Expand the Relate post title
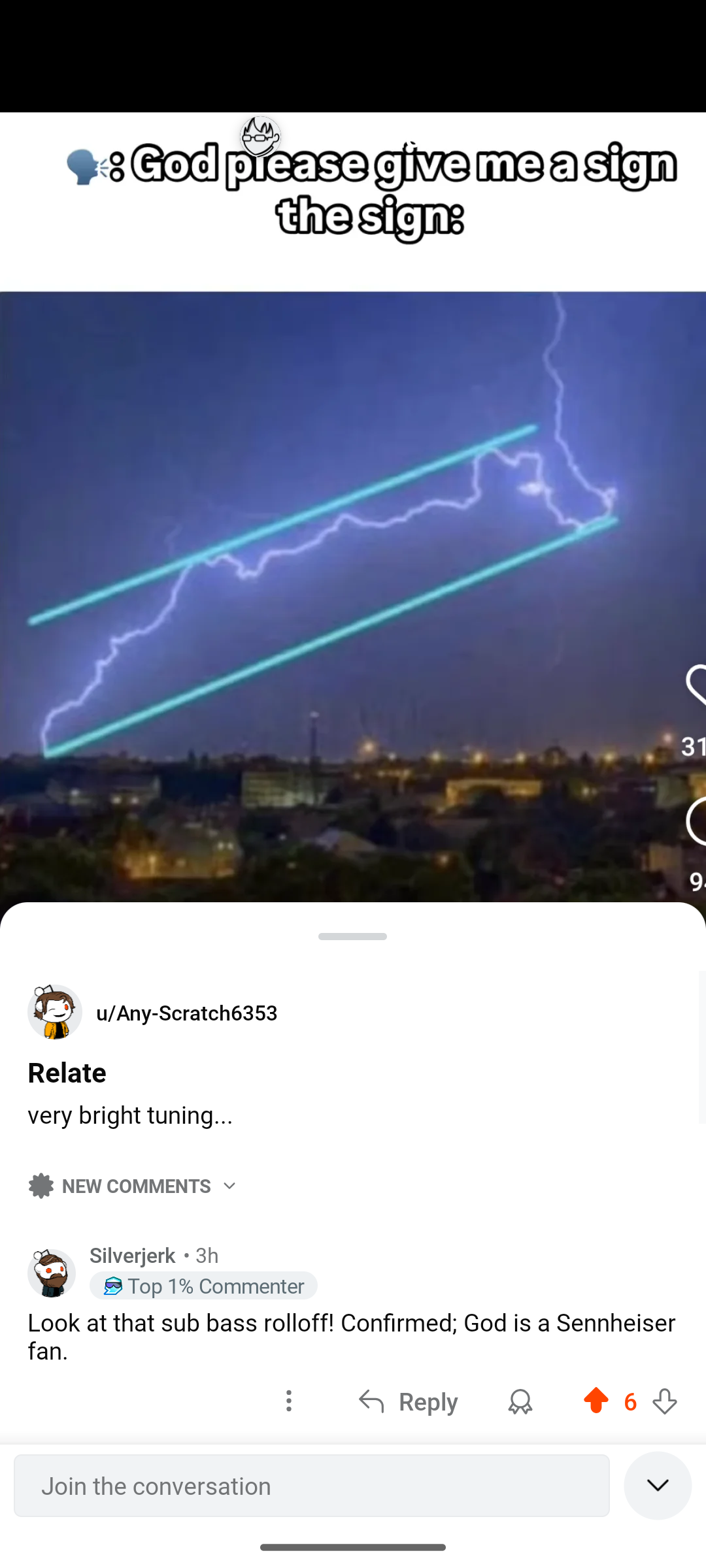Image resolution: width=706 pixels, height=1568 pixels. click(x=67, y=1073)
